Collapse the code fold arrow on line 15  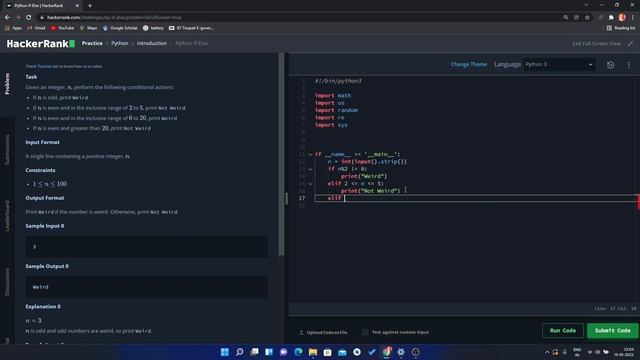[x=310, y=184]
